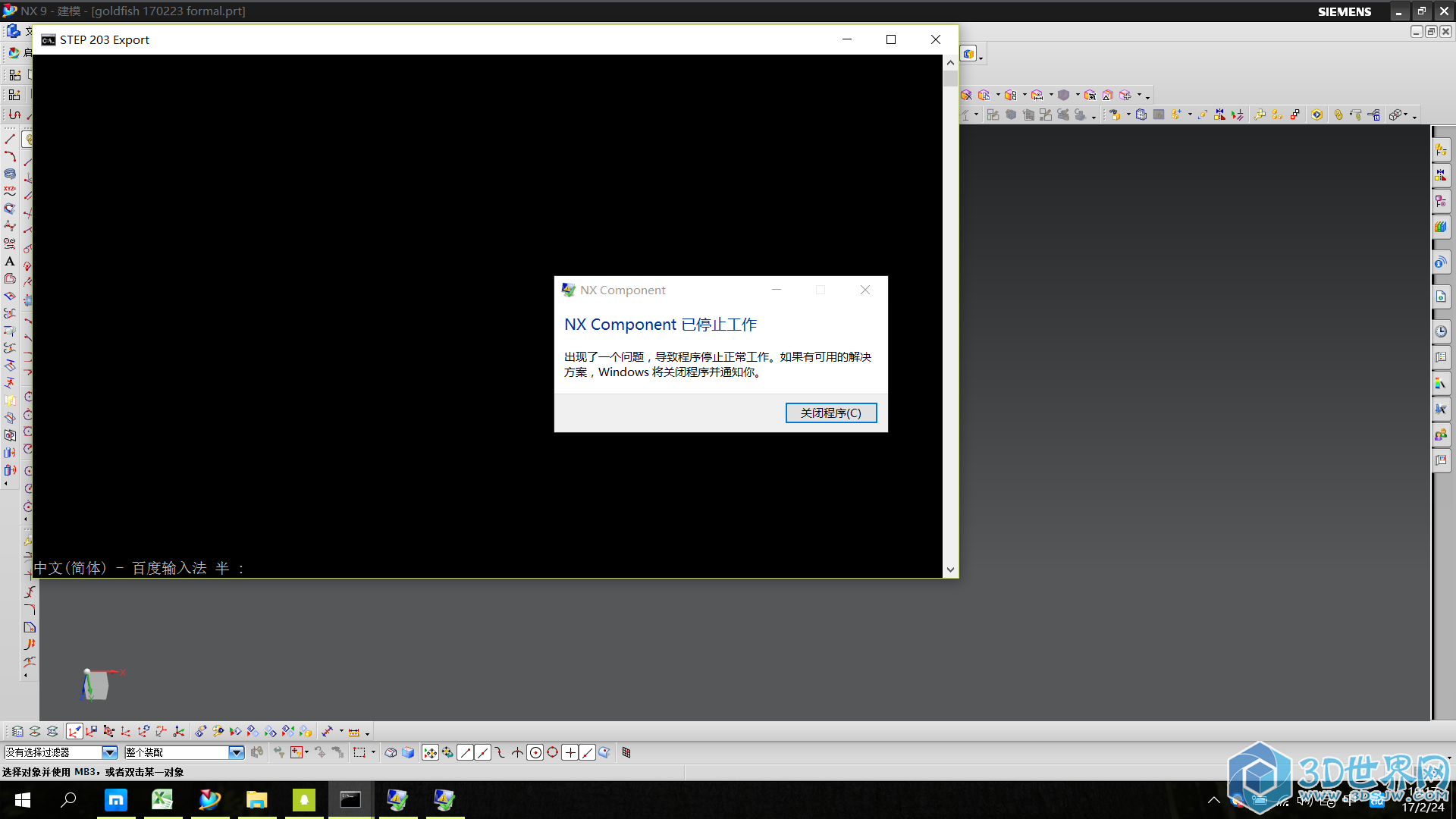Show hidden system tray icons chevron
Viewport: 1456px width, 819px height.
(x=1213, y=800)
